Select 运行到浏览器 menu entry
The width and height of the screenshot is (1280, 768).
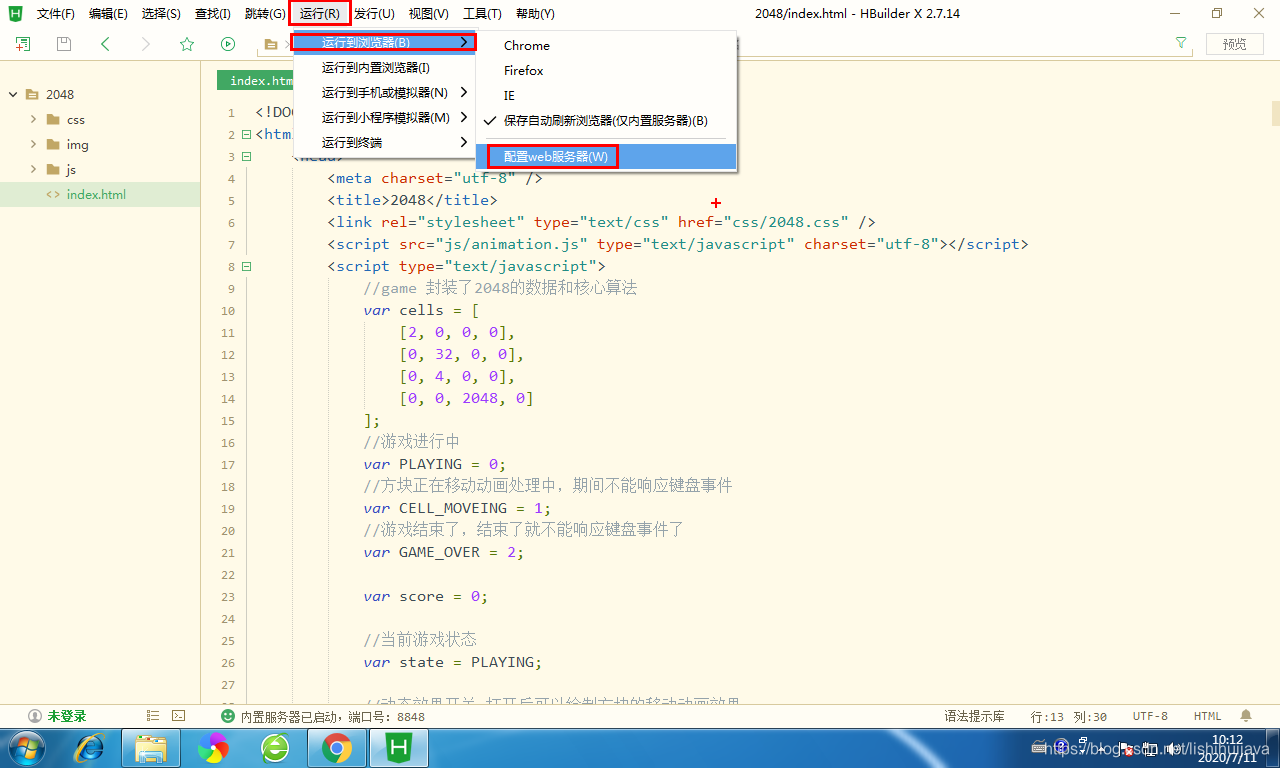click(x=383, y=42)
